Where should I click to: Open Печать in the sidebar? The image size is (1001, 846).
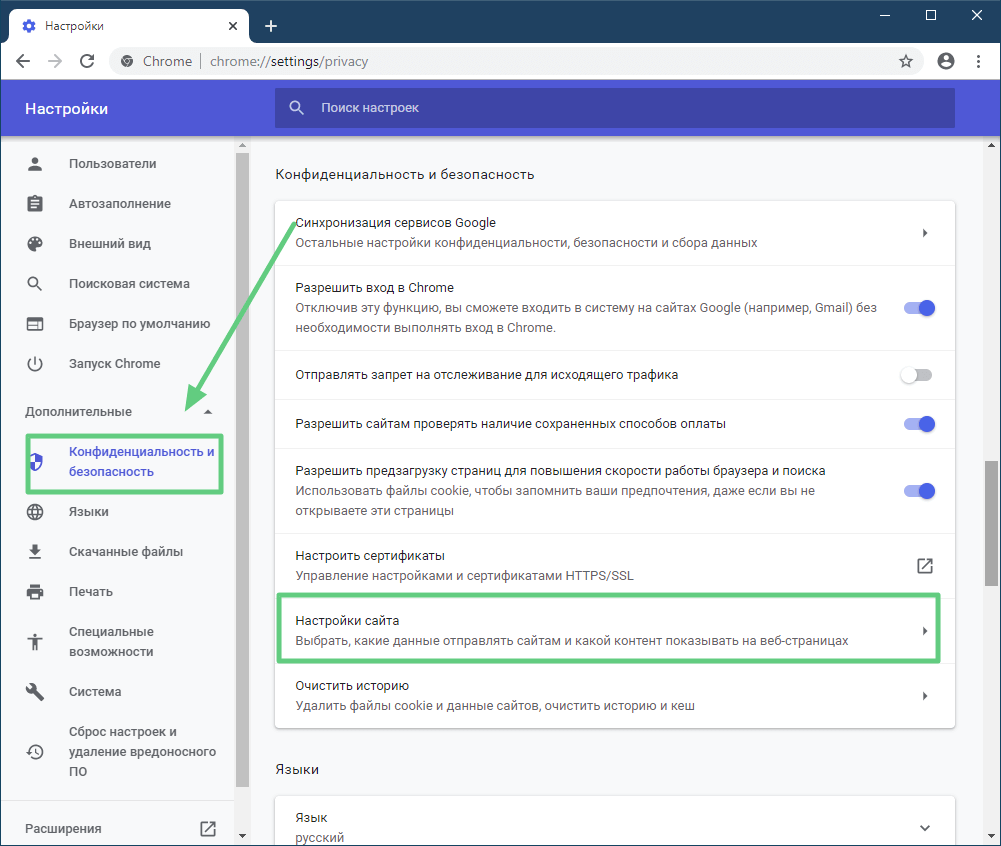click(x=91, y=592)
